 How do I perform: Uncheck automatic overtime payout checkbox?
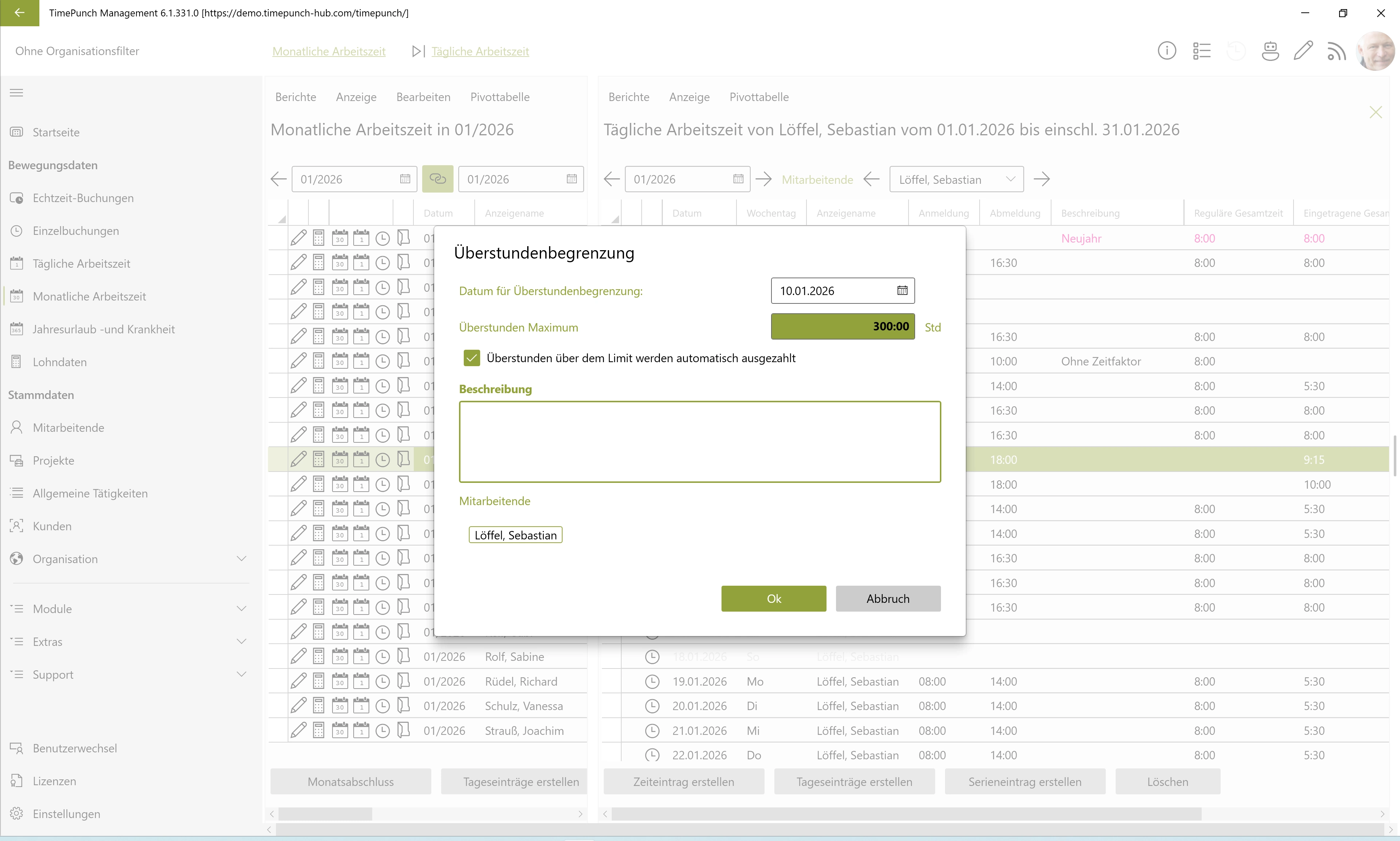[471, 358]
